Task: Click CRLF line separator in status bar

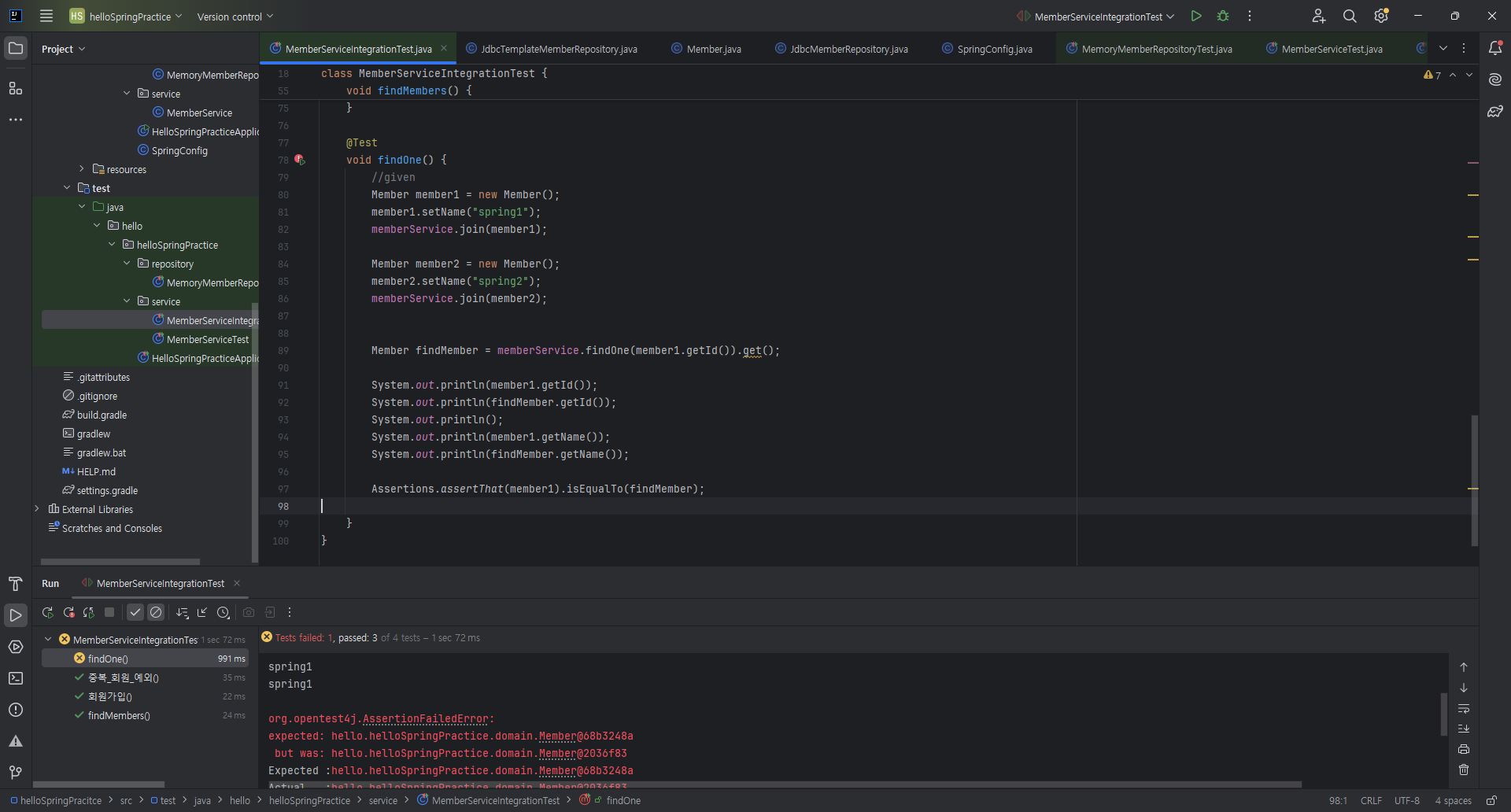Action: point(1371,800)
